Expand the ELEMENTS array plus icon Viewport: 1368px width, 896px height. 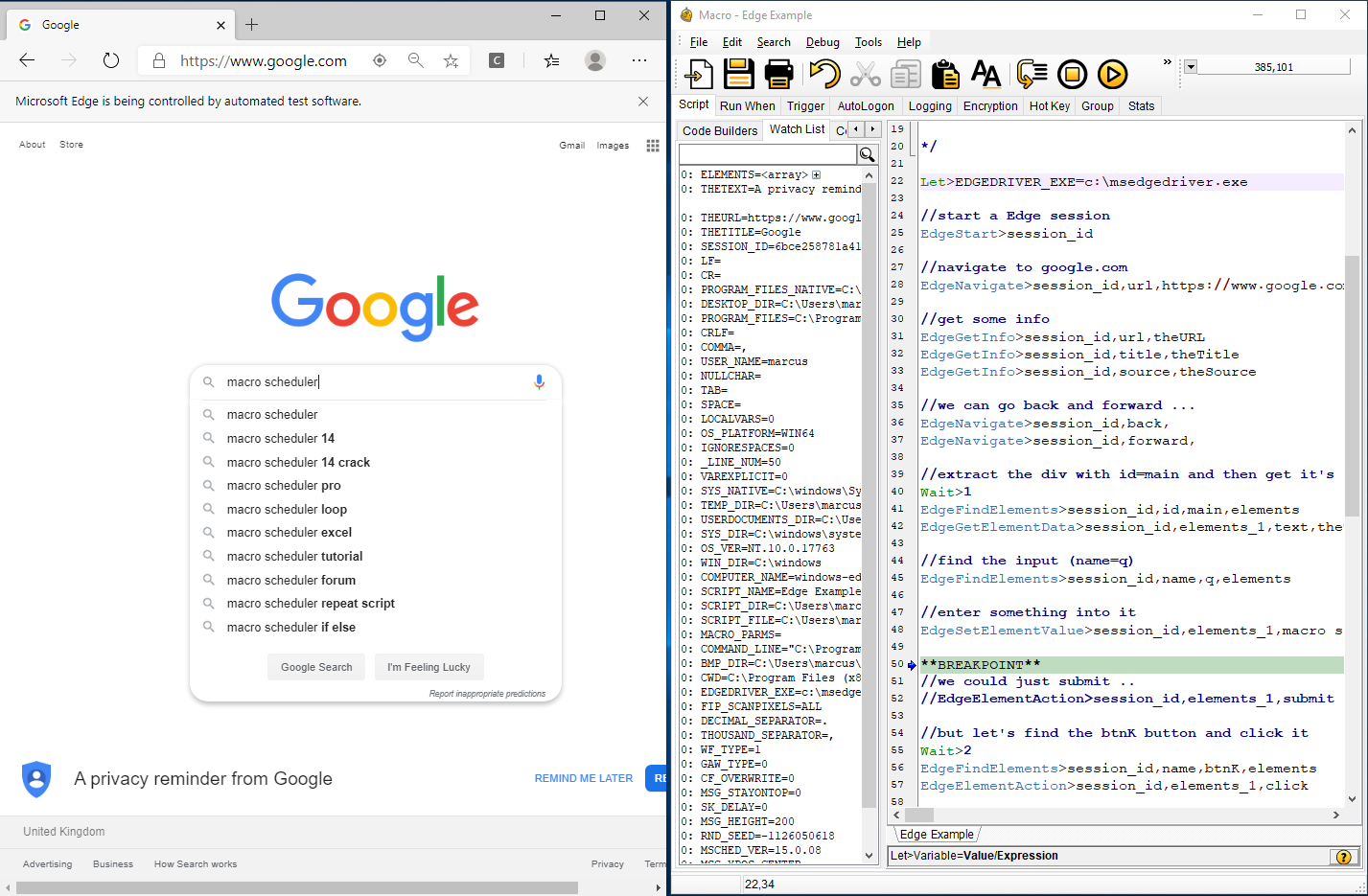click(817, 175)
